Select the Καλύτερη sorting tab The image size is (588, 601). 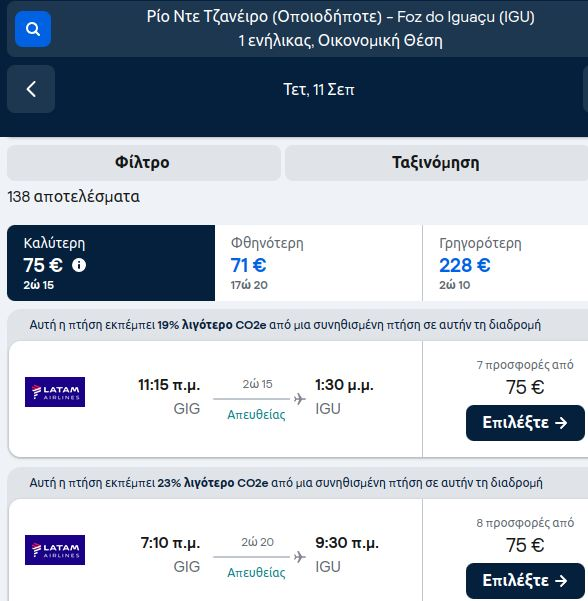click(111, 263)
